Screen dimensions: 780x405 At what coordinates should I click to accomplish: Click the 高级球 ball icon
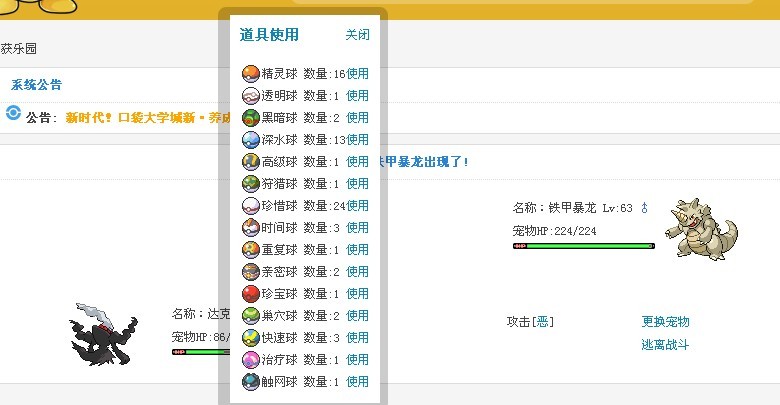click(251, 162)
